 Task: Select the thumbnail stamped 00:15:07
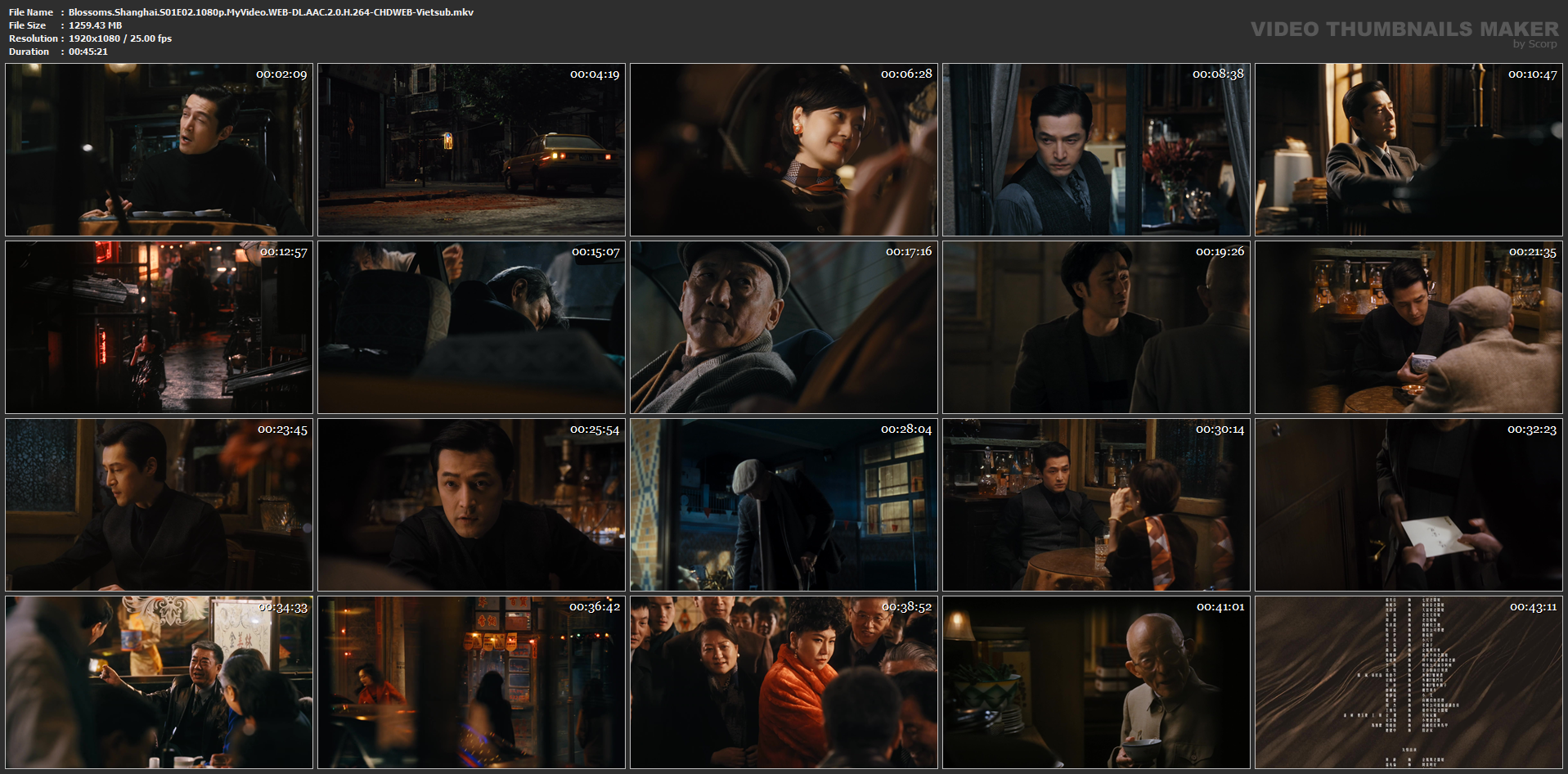point(471,327)
